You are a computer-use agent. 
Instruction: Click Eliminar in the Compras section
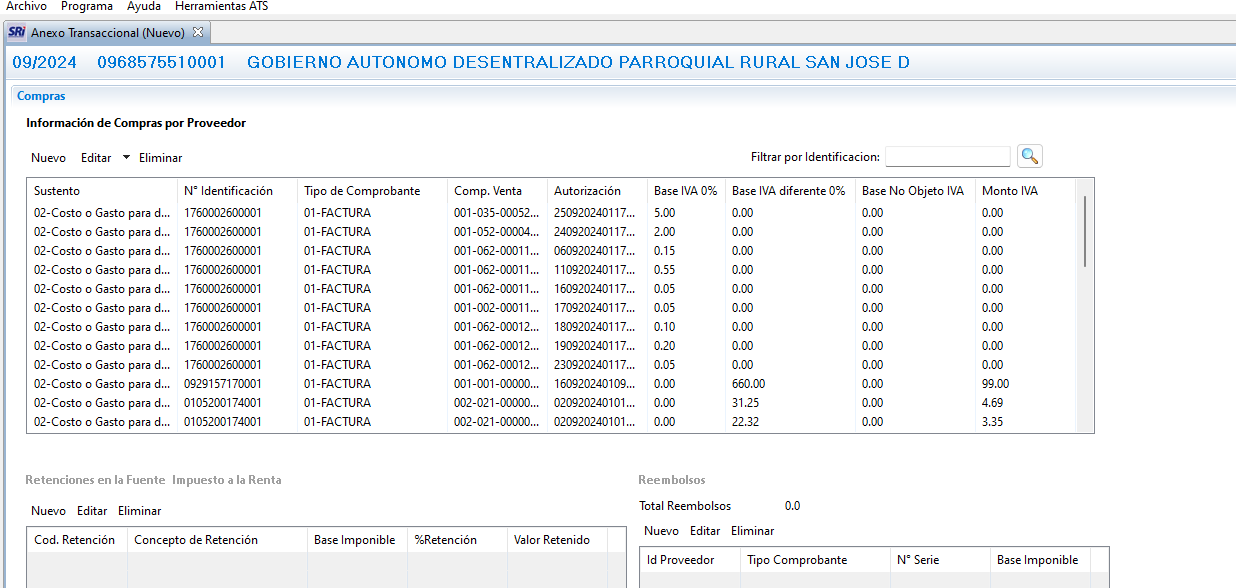[160, 158]
